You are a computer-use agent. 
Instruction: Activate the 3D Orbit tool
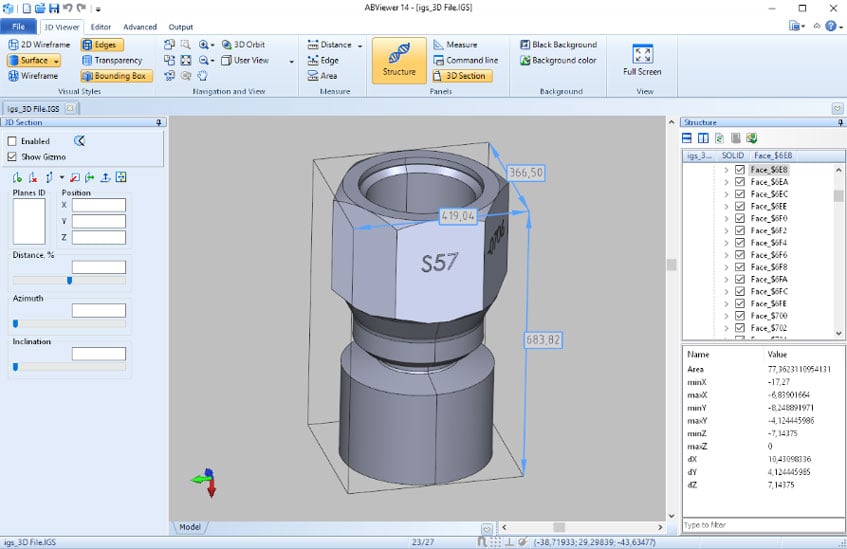244,44
